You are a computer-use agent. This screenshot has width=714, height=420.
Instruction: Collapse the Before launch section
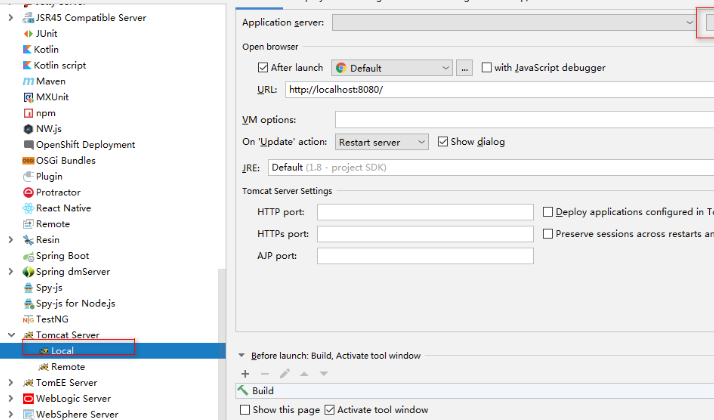tap(242, 355)
